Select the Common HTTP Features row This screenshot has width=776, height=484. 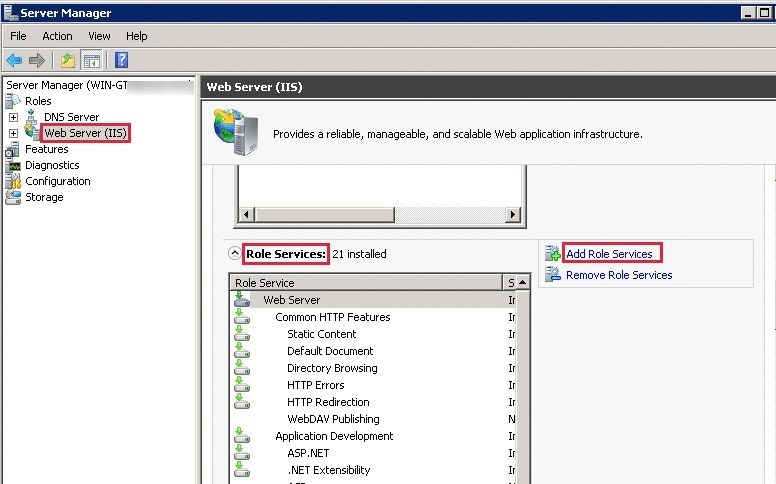(x=333, y=317)
